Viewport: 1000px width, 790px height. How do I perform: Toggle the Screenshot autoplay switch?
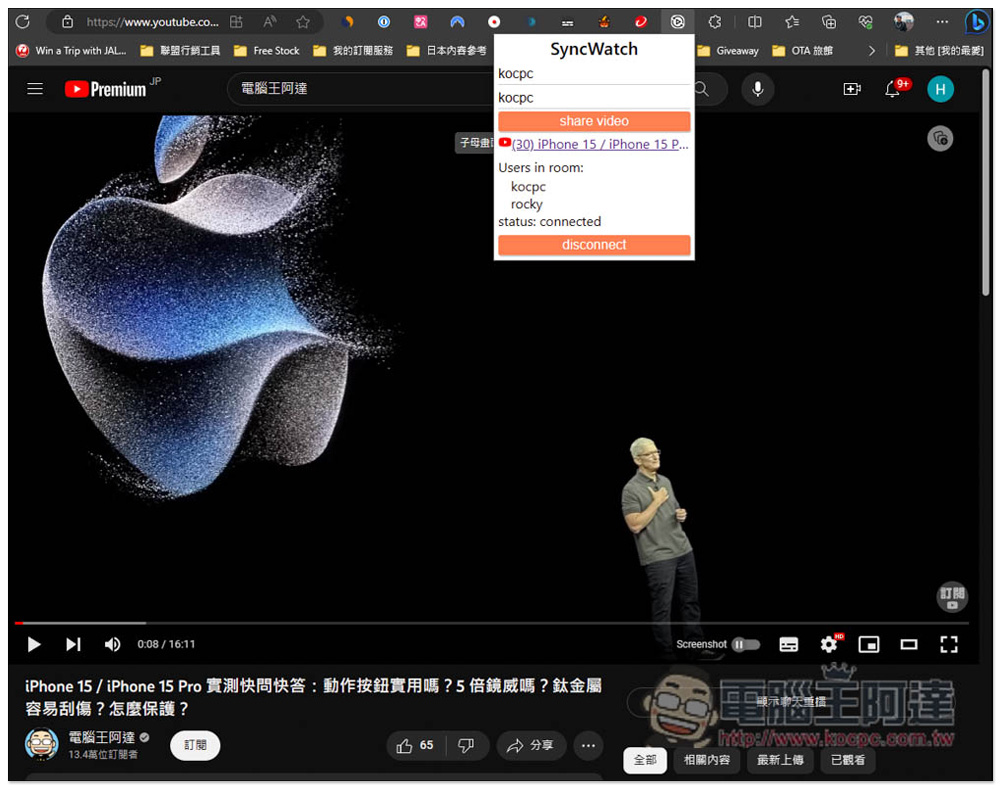tap(746, 645)
